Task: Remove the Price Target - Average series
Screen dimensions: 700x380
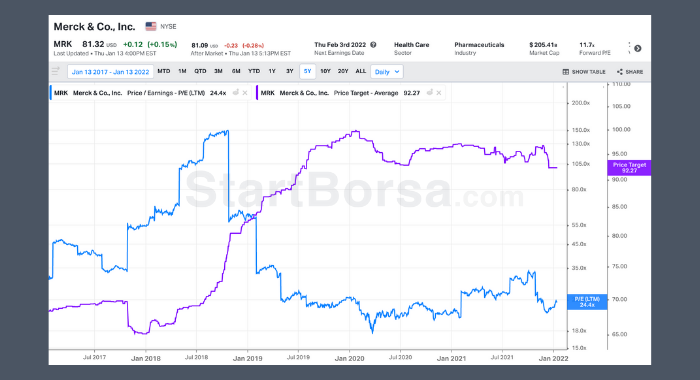Action: click(x=439, y=93)
